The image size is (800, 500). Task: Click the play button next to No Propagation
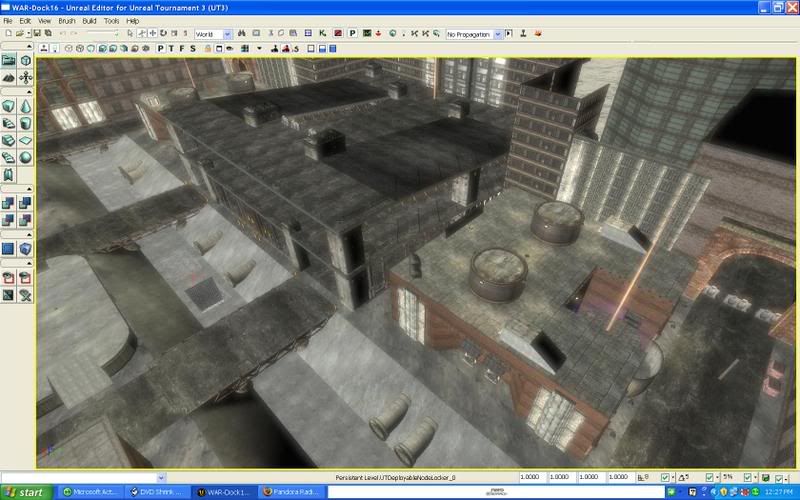[x=509, y=33]
